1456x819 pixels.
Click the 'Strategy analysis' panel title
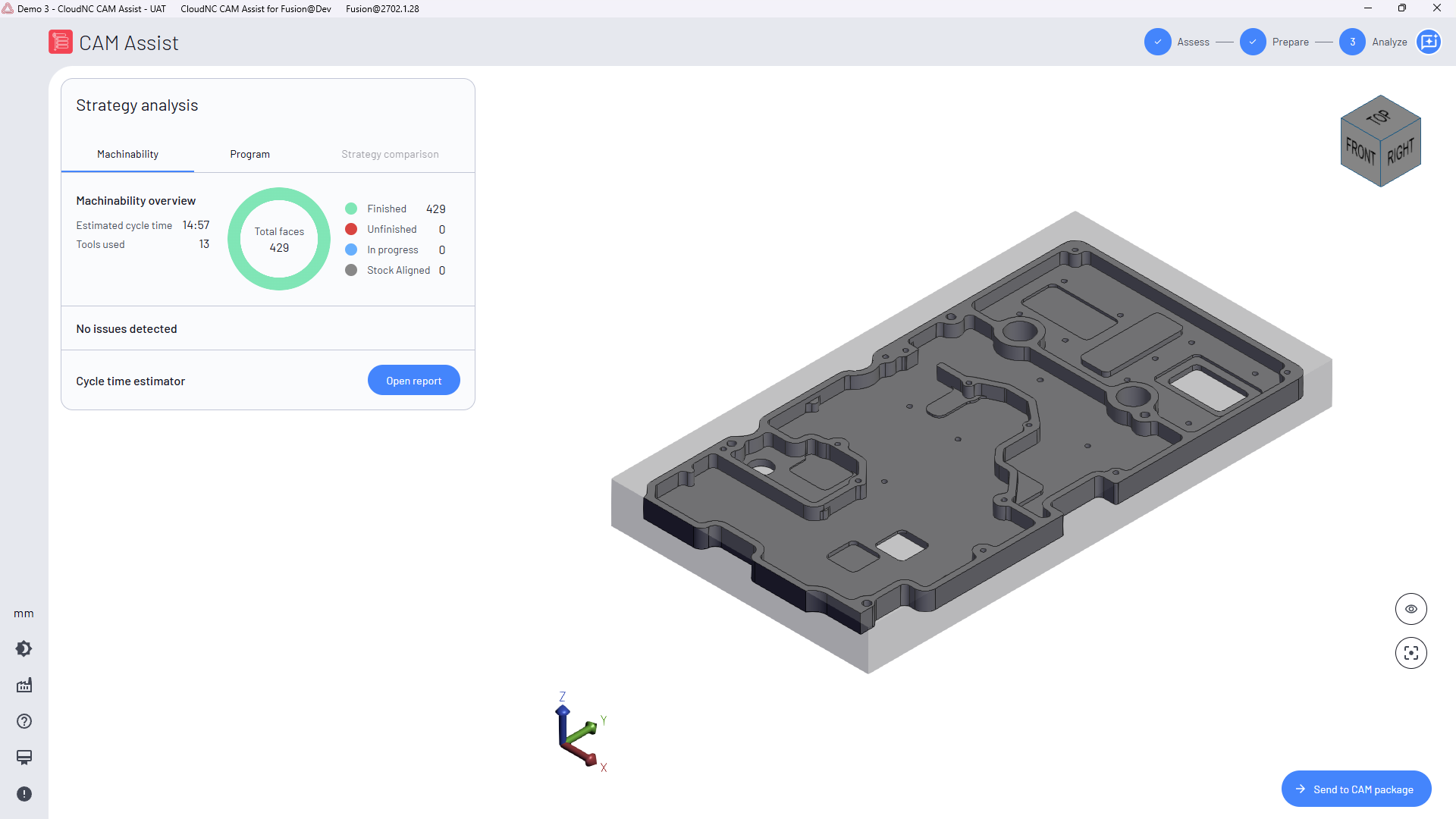point(137,105)
